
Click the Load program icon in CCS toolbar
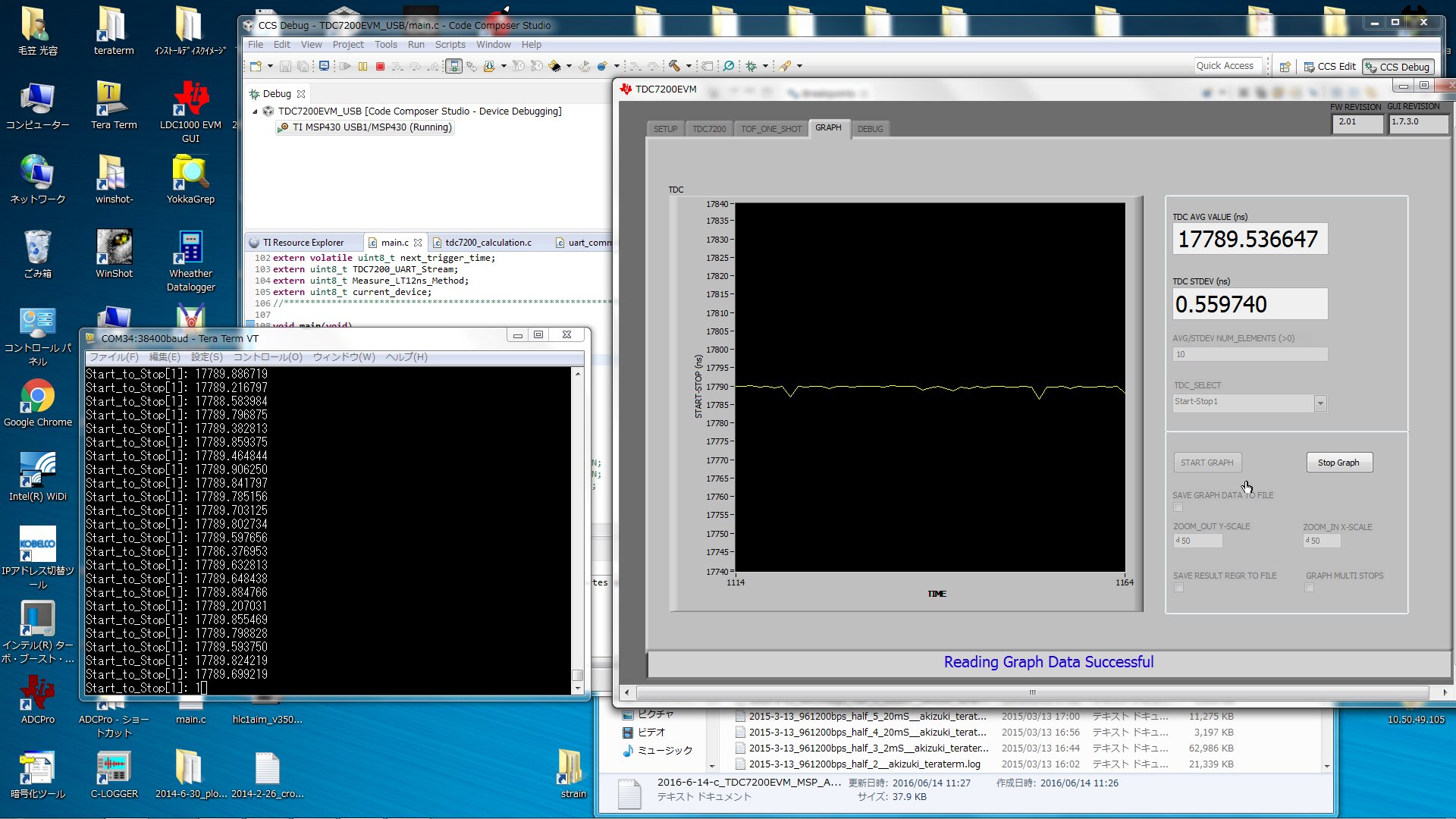click(489, 66)
